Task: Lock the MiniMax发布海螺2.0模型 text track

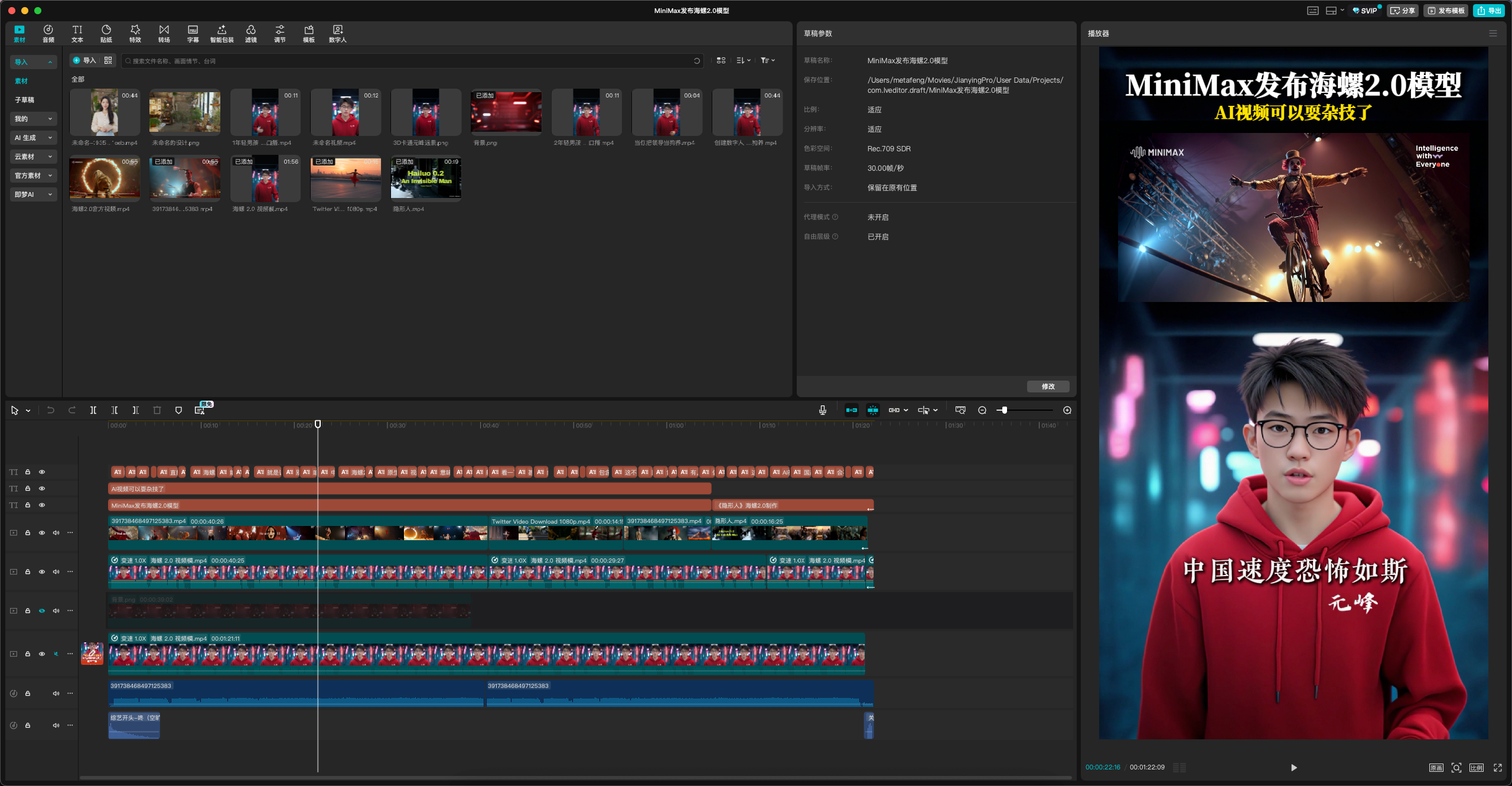Action: pyautogui.click(x=28, y=505)
